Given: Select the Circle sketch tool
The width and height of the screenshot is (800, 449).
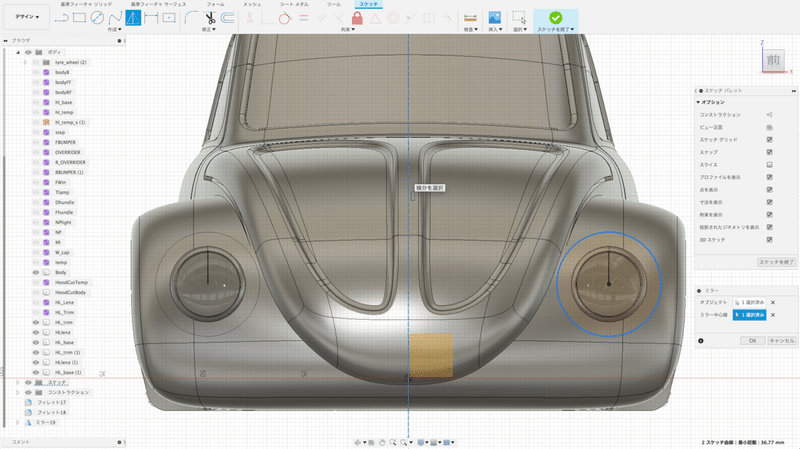Looking at the screenshot, I should point(97,18).
